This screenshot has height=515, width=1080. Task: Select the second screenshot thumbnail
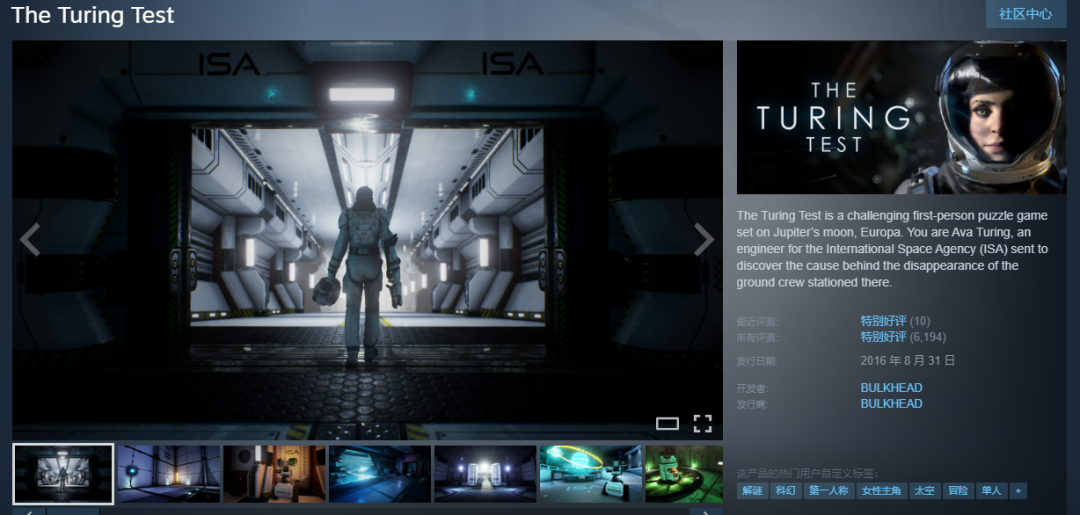pyautogui.click(x=168, y=473)
